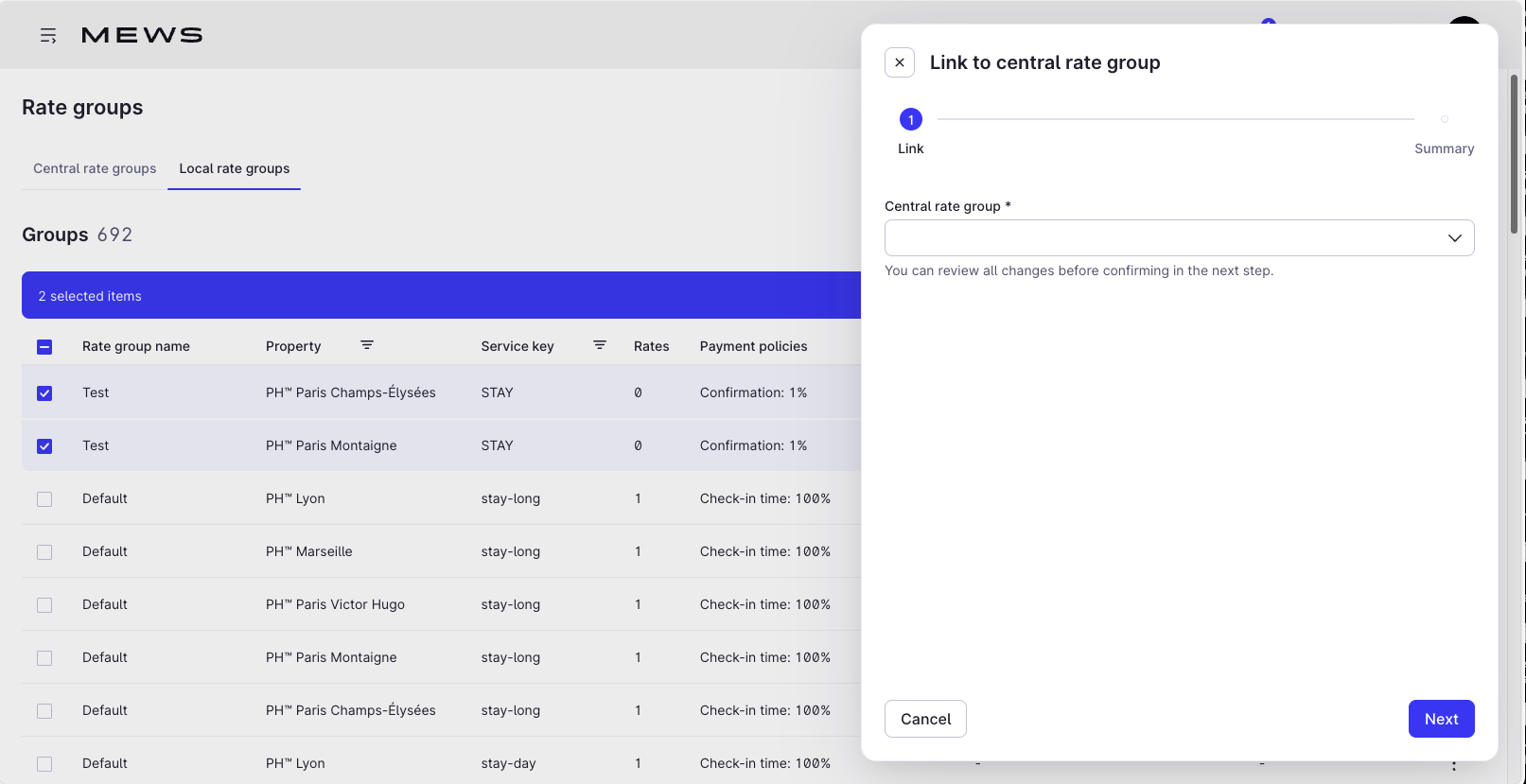
Task: Open the Property column filter
Action: [x=367, y=345]
